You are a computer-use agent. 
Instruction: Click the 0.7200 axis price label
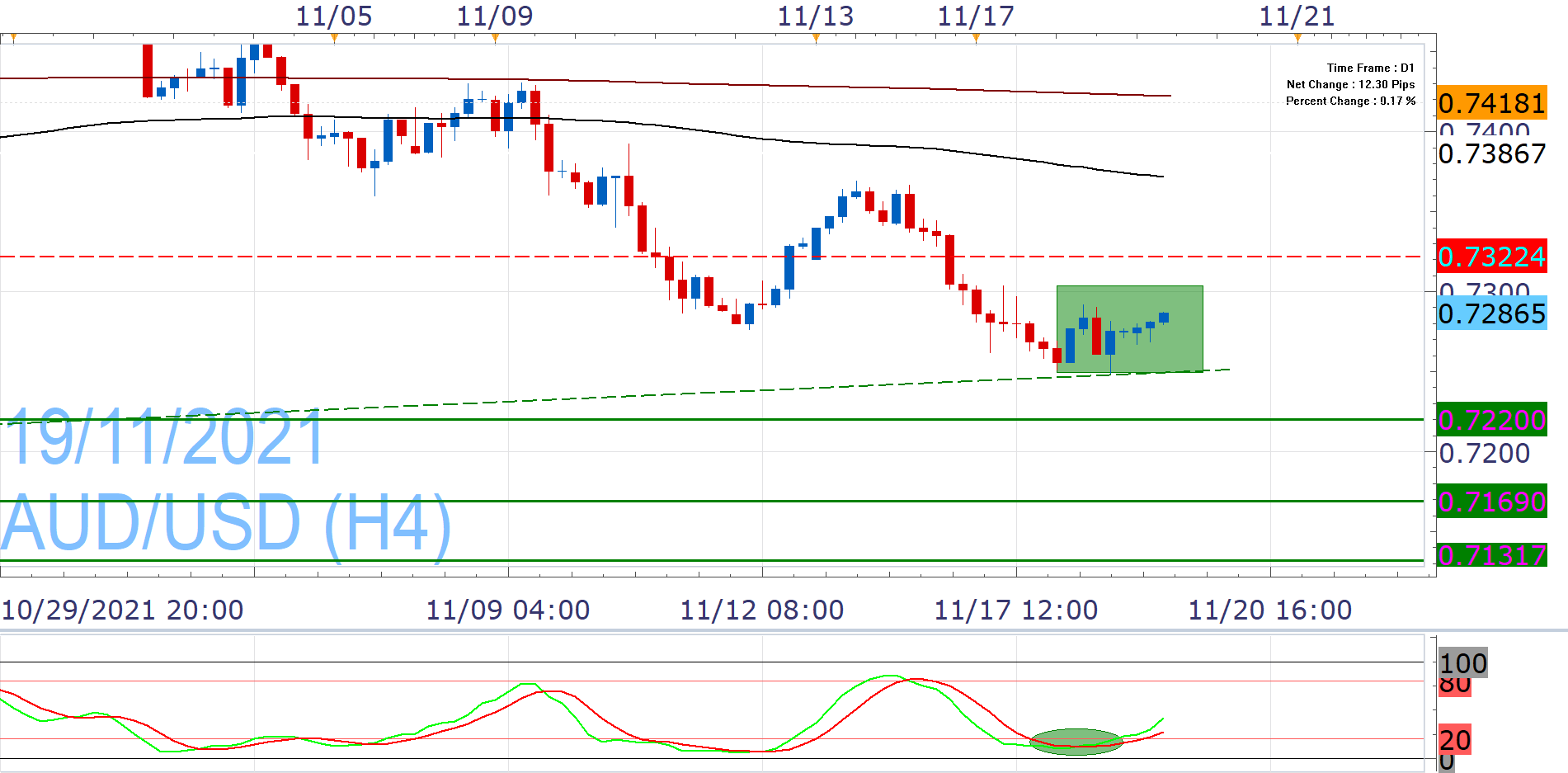click(x=1485, y=453)
